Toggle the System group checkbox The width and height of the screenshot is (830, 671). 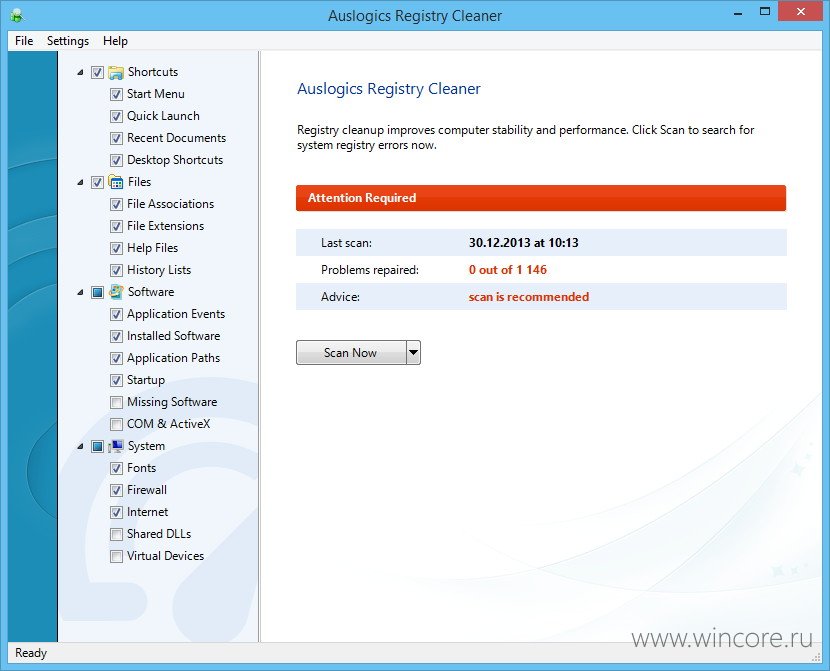point(97,447)
